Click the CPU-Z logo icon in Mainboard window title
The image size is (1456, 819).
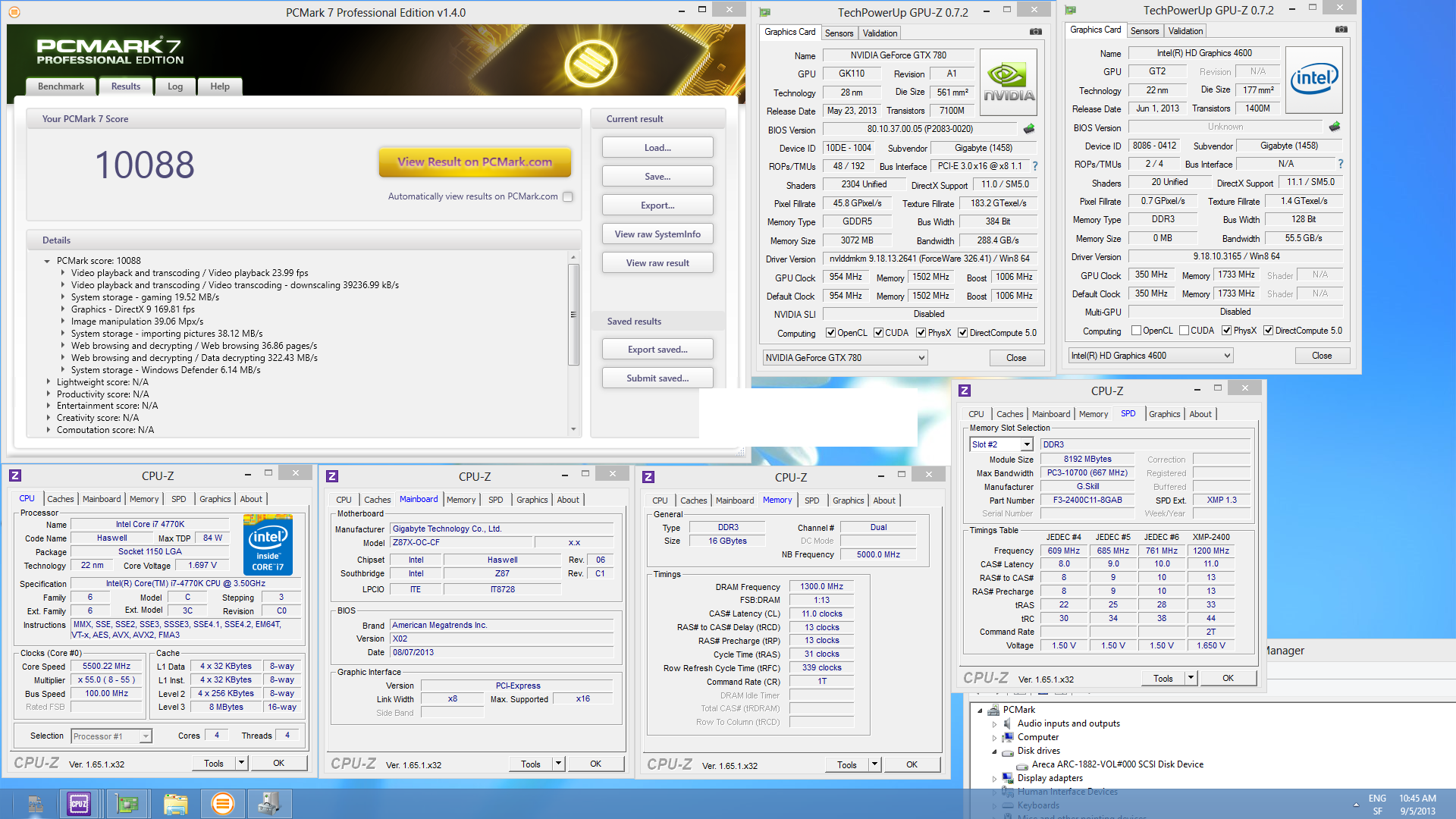pos(332,476)
